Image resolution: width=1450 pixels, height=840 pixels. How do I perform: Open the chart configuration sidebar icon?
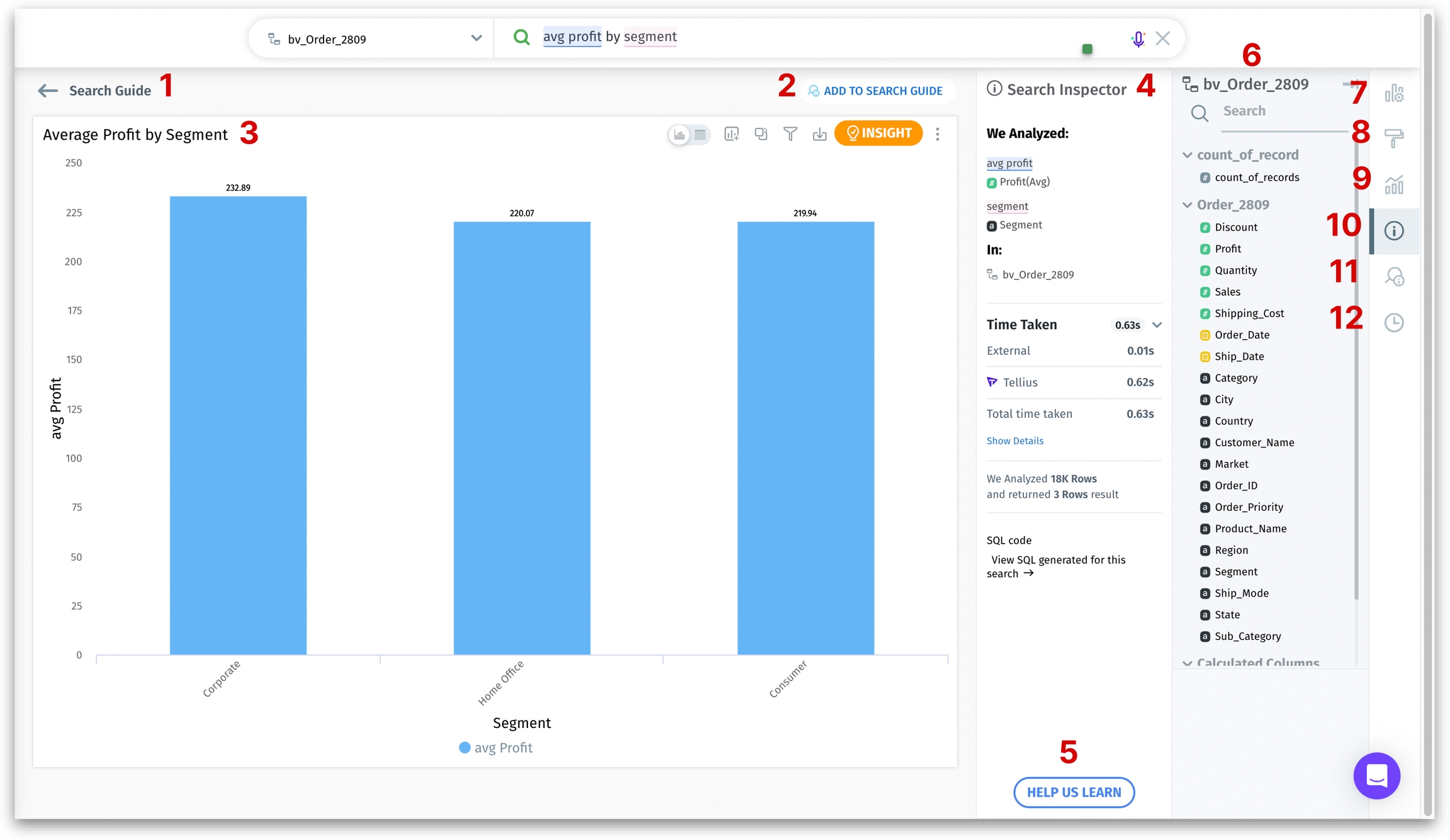click(1394, 94)
